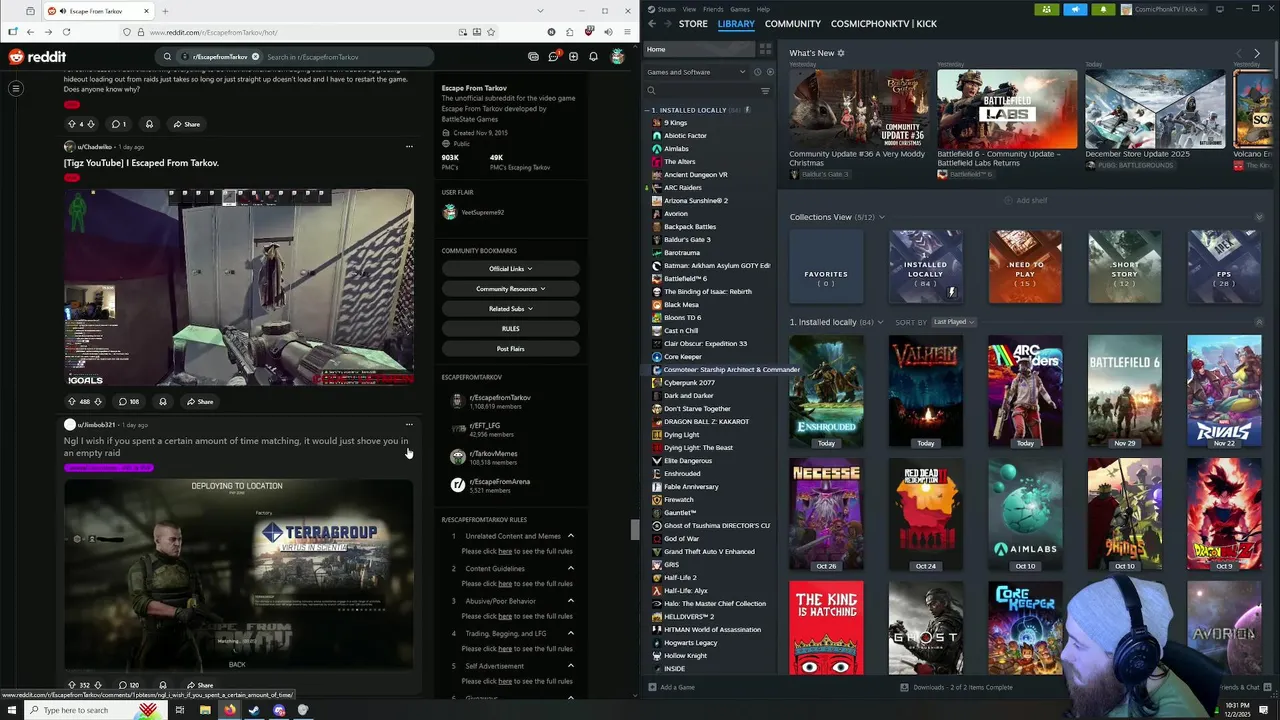Open What's New settings gear in Steam
This screenshot has height=720, width=1280.
point(841,53)
